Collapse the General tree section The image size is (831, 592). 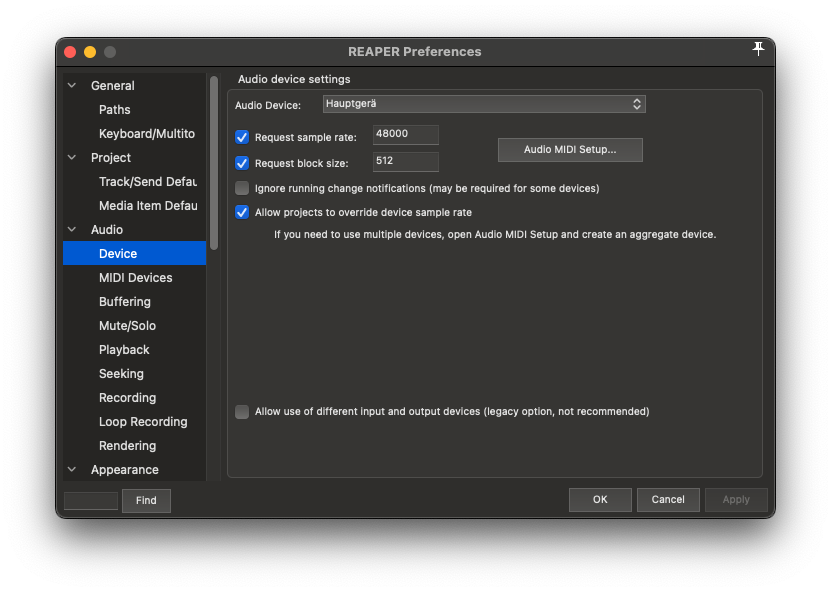click(72, 85)
